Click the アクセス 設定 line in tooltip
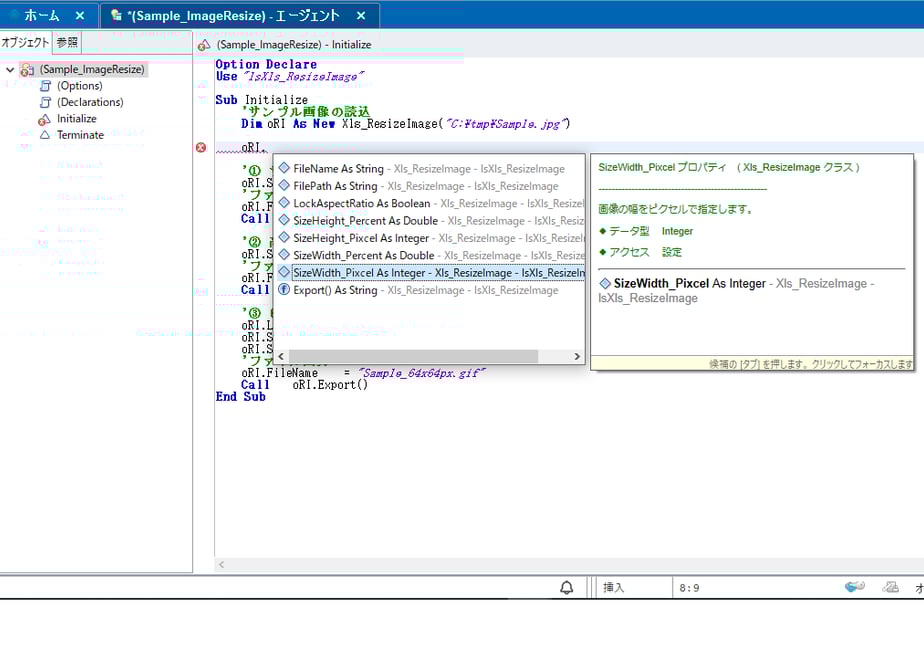Image resolution: width=924 pixels, height=660 pixels. 641,252
